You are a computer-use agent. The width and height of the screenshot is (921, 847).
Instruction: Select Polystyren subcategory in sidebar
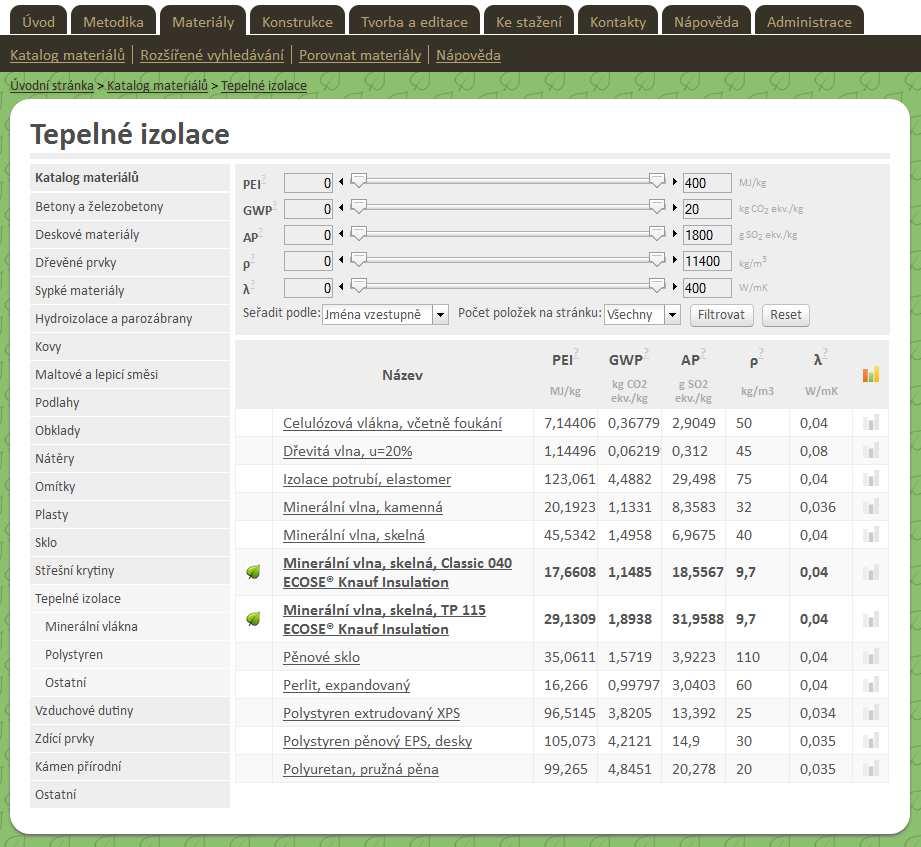130,654
